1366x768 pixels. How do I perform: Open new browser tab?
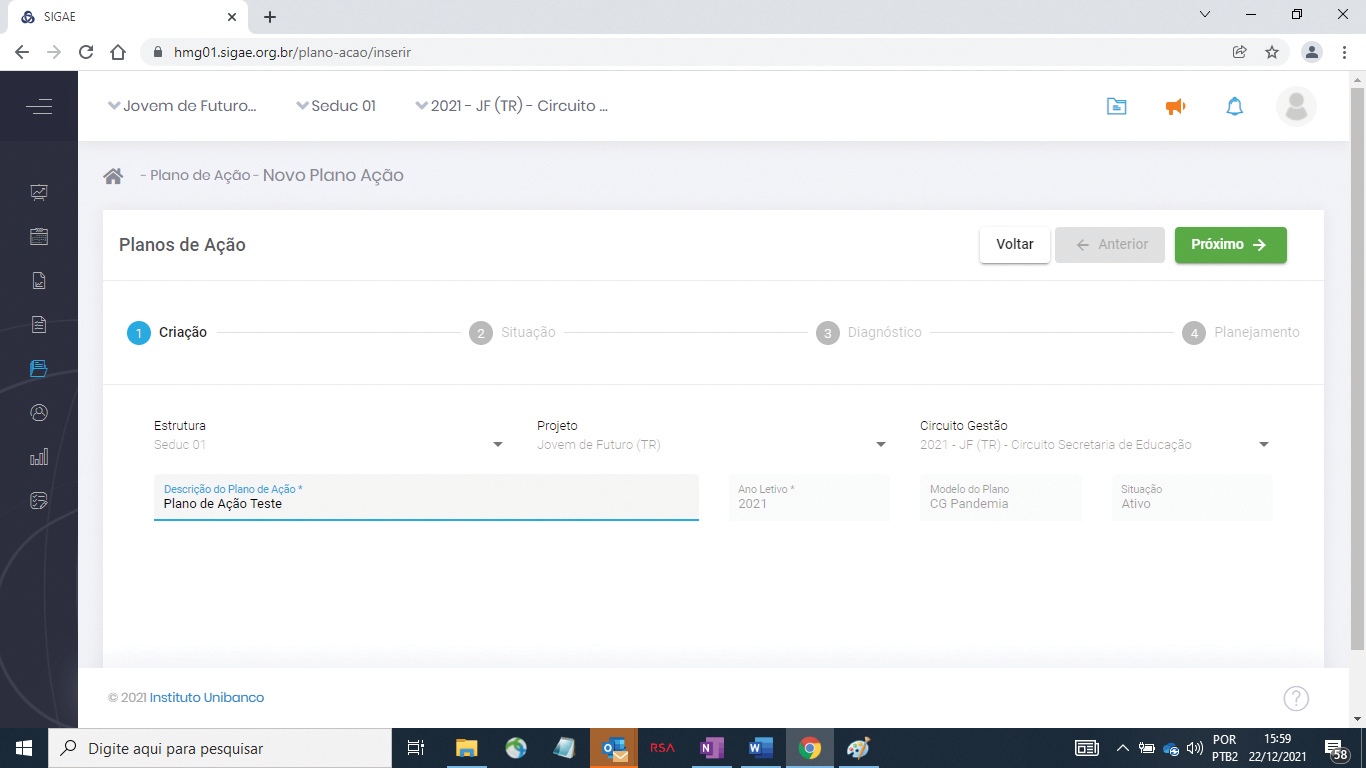tap(270, 17)
